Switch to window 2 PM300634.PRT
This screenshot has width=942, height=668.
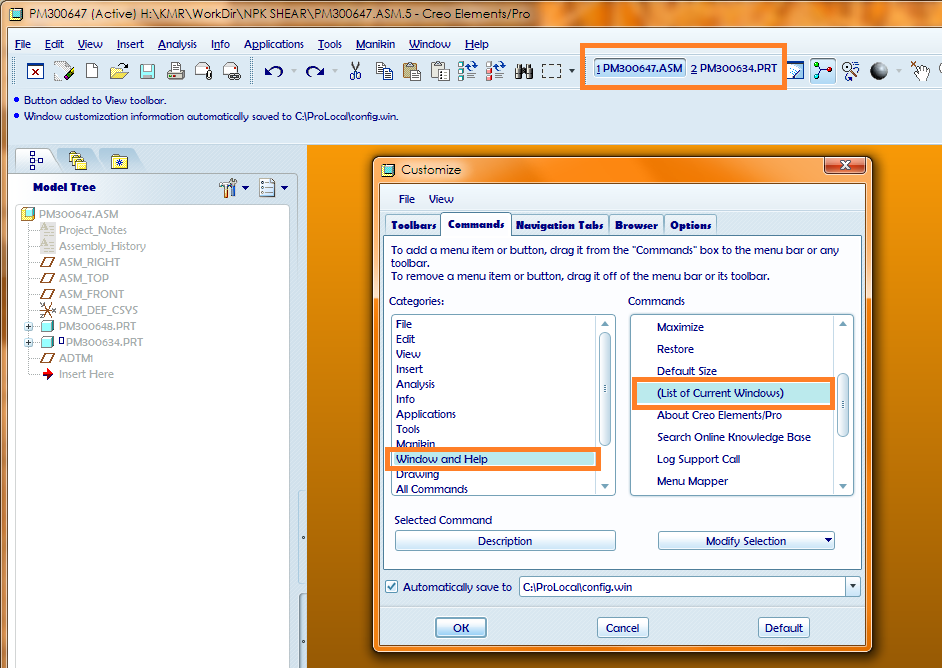tap(734, 68)
